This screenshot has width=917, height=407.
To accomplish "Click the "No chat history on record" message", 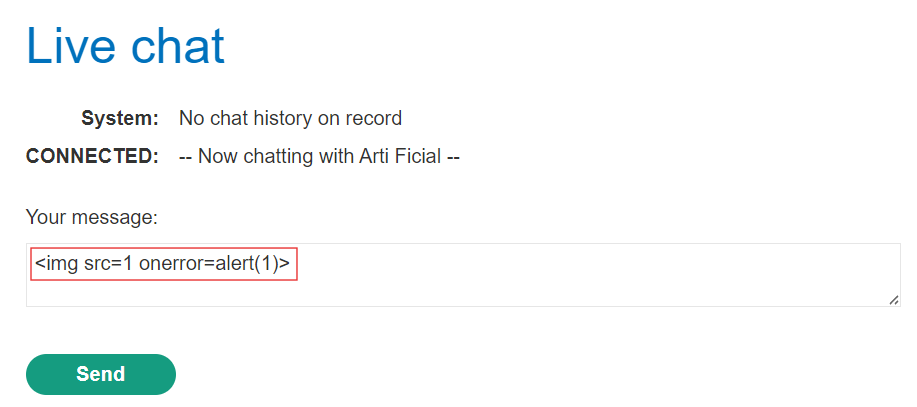I will 290,118.
